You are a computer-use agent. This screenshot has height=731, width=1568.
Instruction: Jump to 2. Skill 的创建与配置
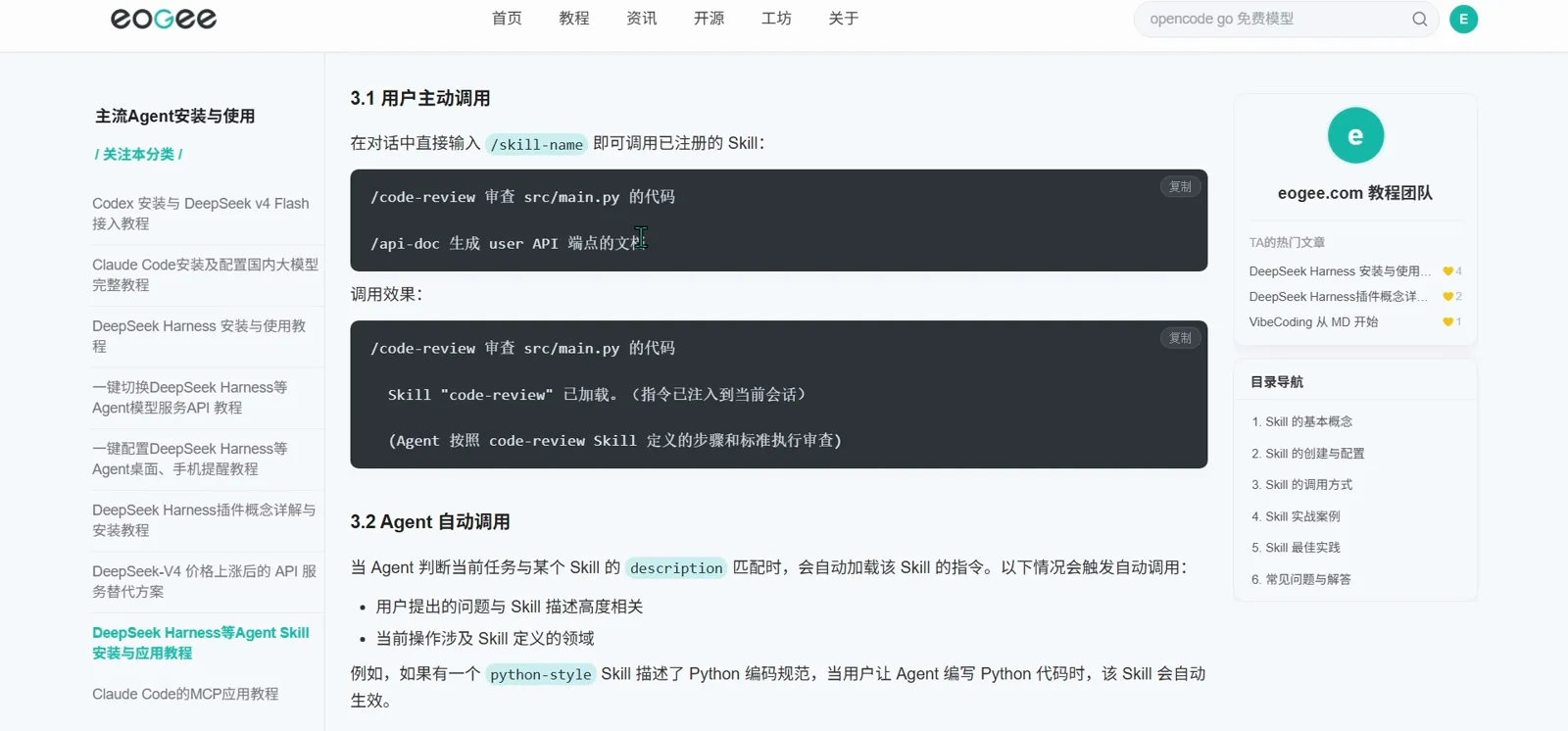[1307, 454]
